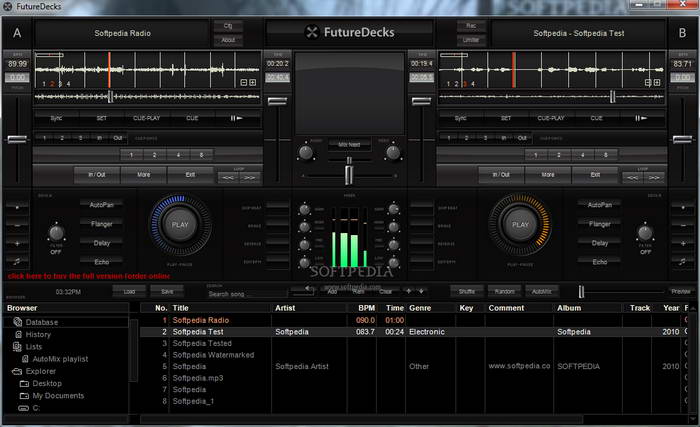700x427 pixels.
Task: Toggle Echo effect on deck A
Action: click(101, 262)
